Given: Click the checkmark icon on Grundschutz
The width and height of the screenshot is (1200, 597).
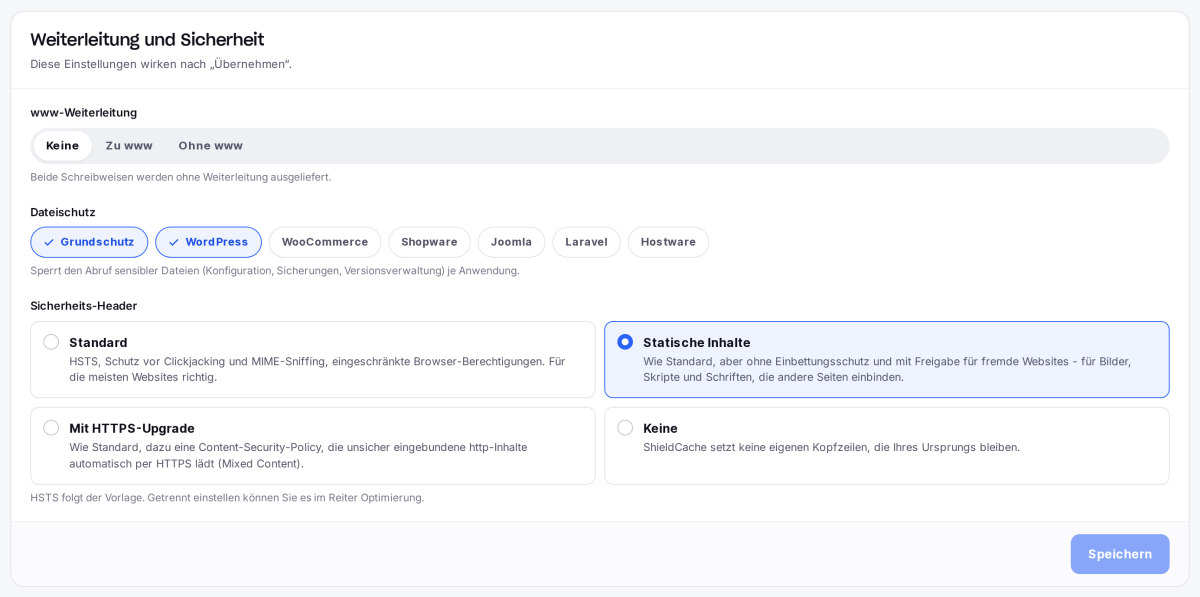Looking at the screenshot, I should pyautogui.click(x=49, y=242).
